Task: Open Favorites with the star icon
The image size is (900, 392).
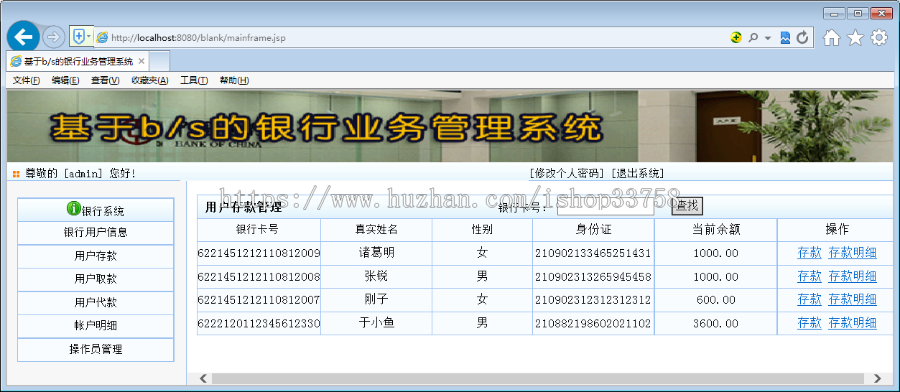Action: click(855, 38)
